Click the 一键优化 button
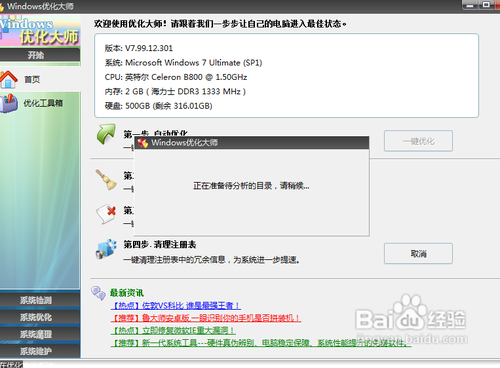The height and width of the screenshot is (368, 500). (x=418, y=141)
